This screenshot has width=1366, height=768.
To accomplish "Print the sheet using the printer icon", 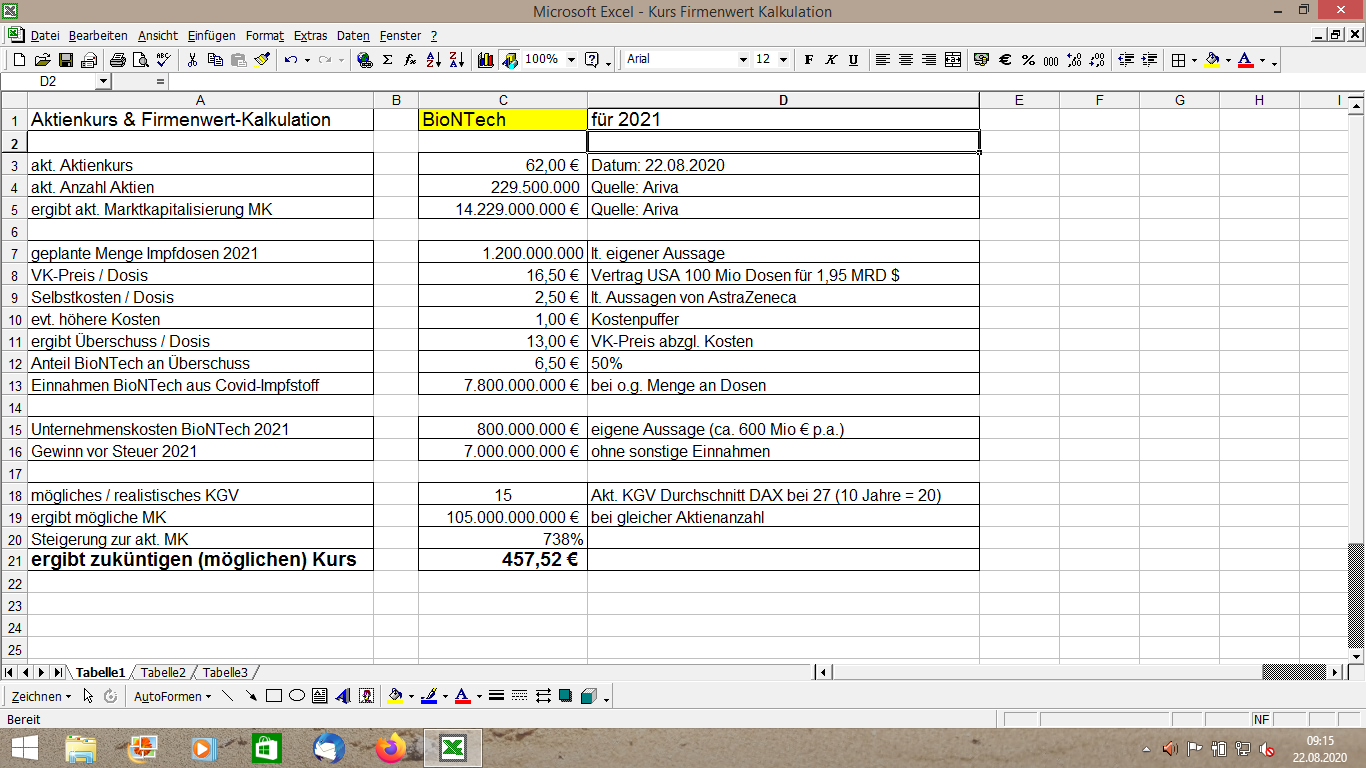I will (117, 60).
